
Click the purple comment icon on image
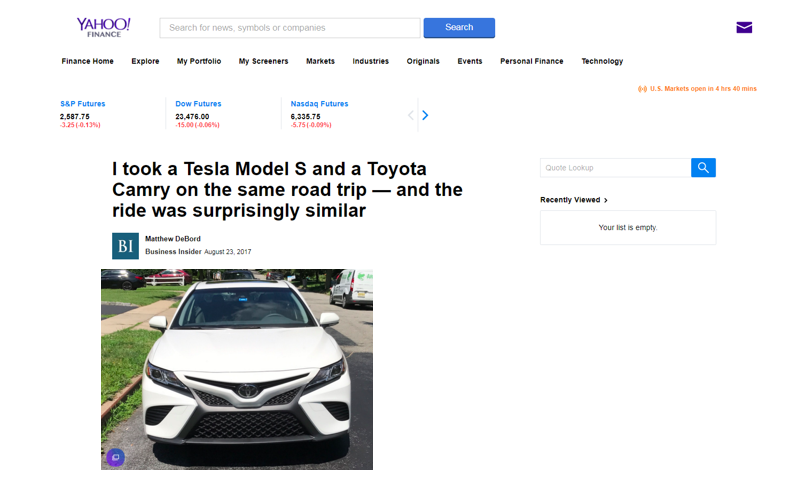click(x=115, y=457)
